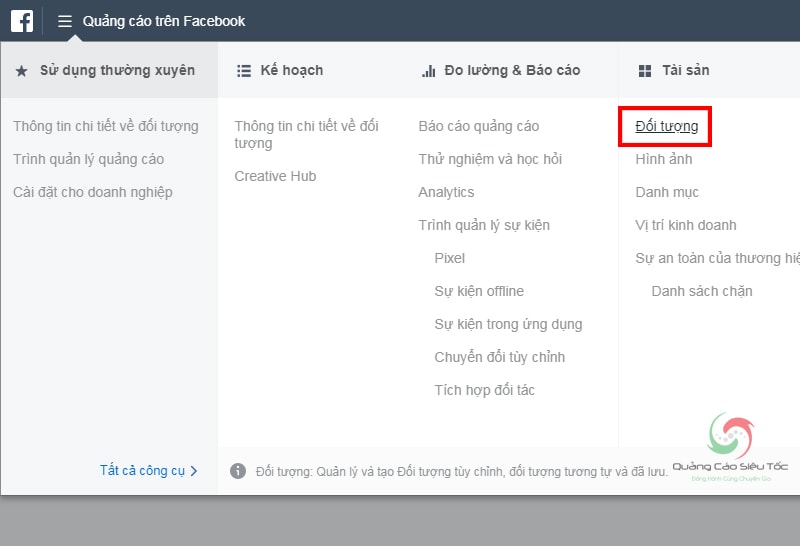Open Analytics
The image size is (800, 546).
pyautogui.click(x=446, y=192)
